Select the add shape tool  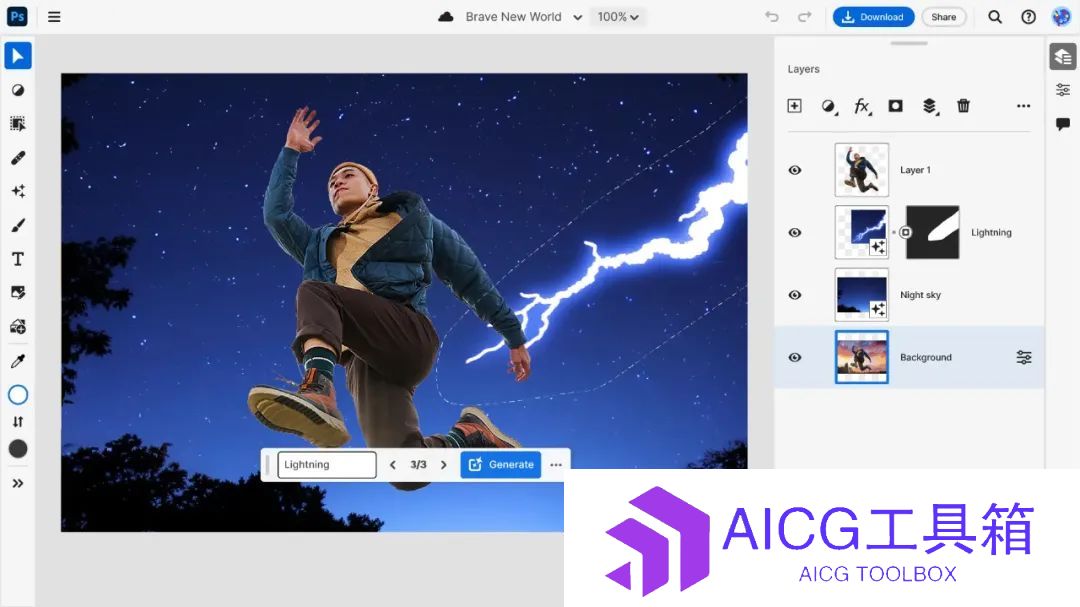(18, 327)
